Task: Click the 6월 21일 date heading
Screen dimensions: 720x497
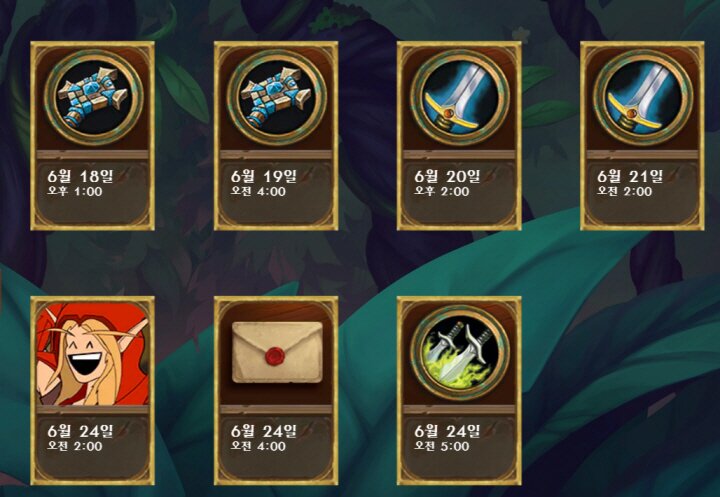Action: 630,176
